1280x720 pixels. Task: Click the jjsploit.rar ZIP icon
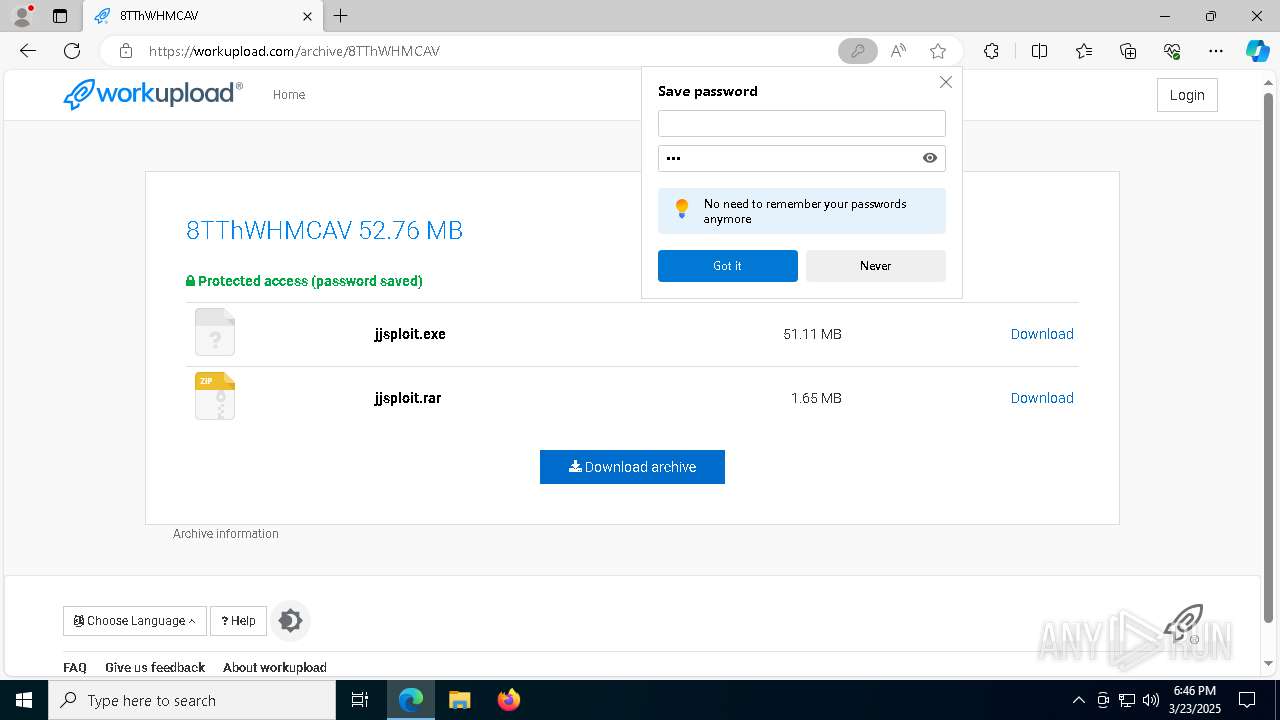tap(215, 396)
